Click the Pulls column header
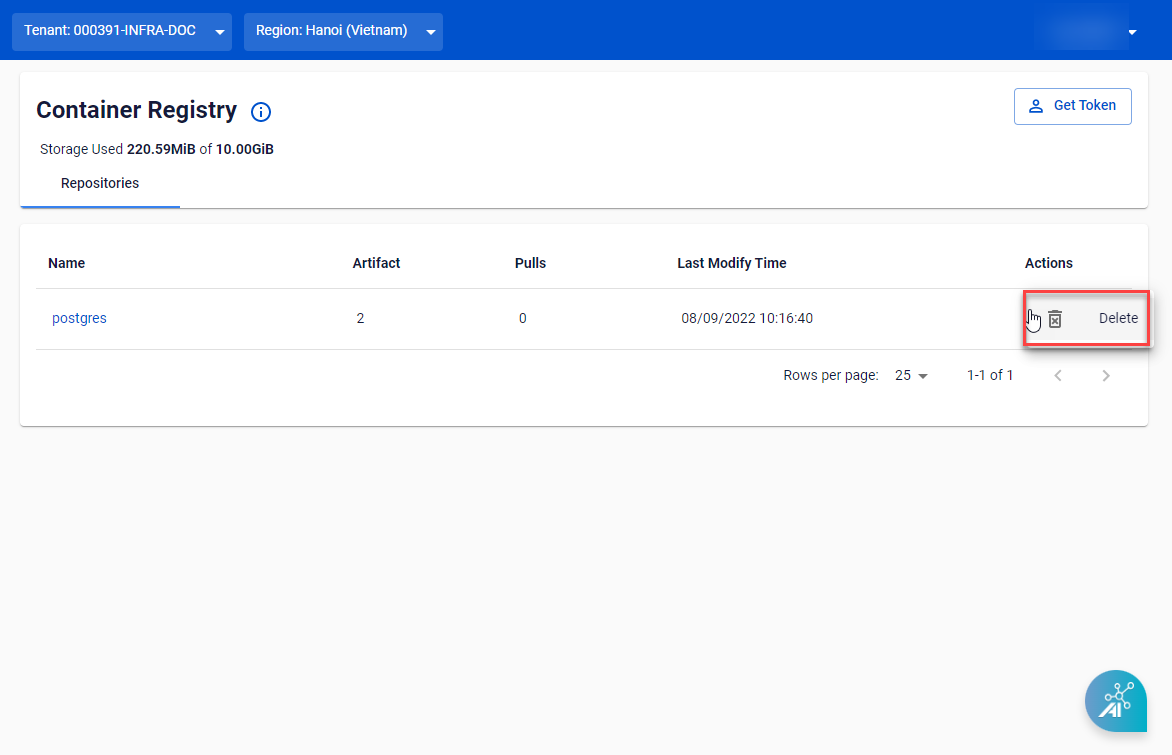Screen dimensions: 1172x755 click(530, 263)
